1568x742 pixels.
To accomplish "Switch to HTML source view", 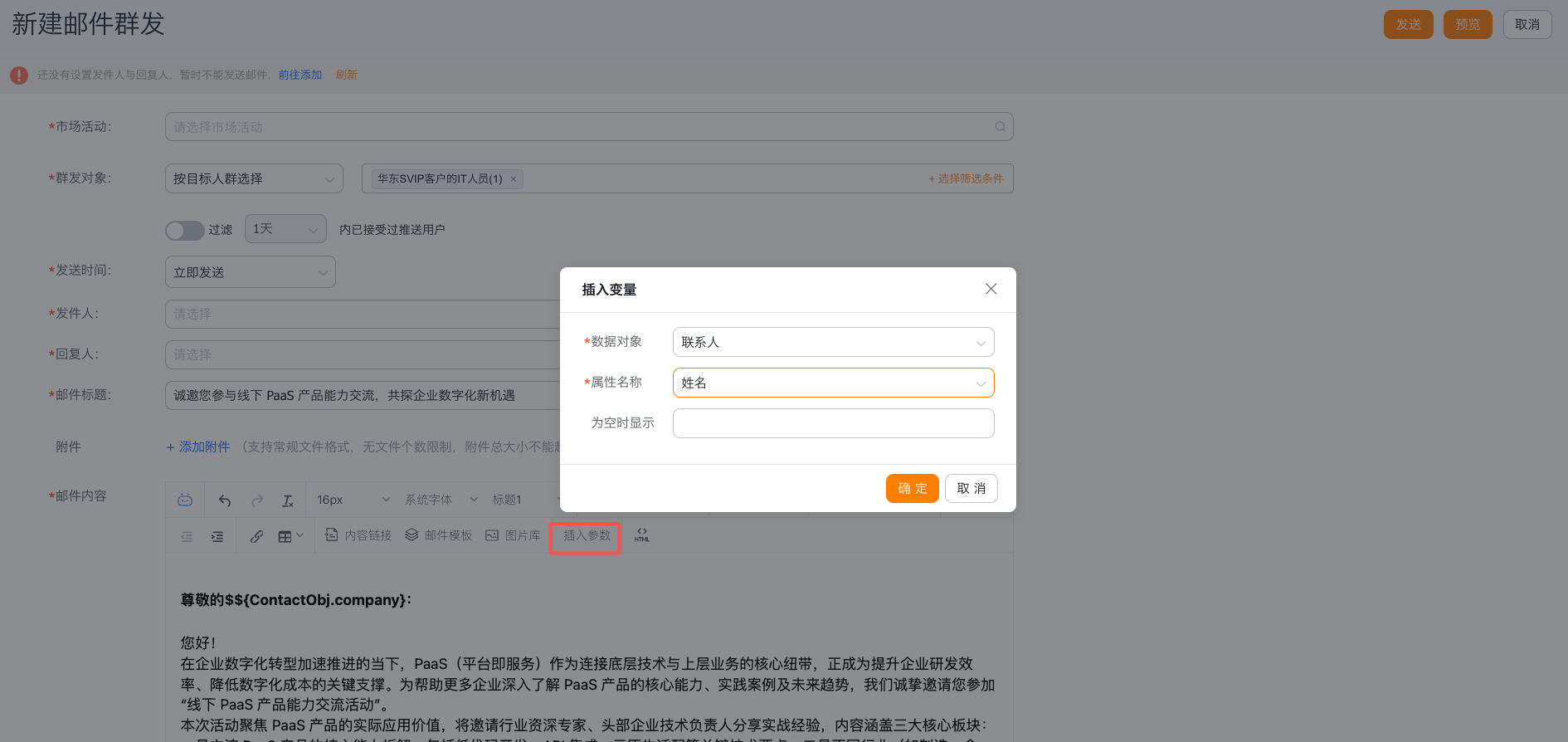I will (642, 535).
